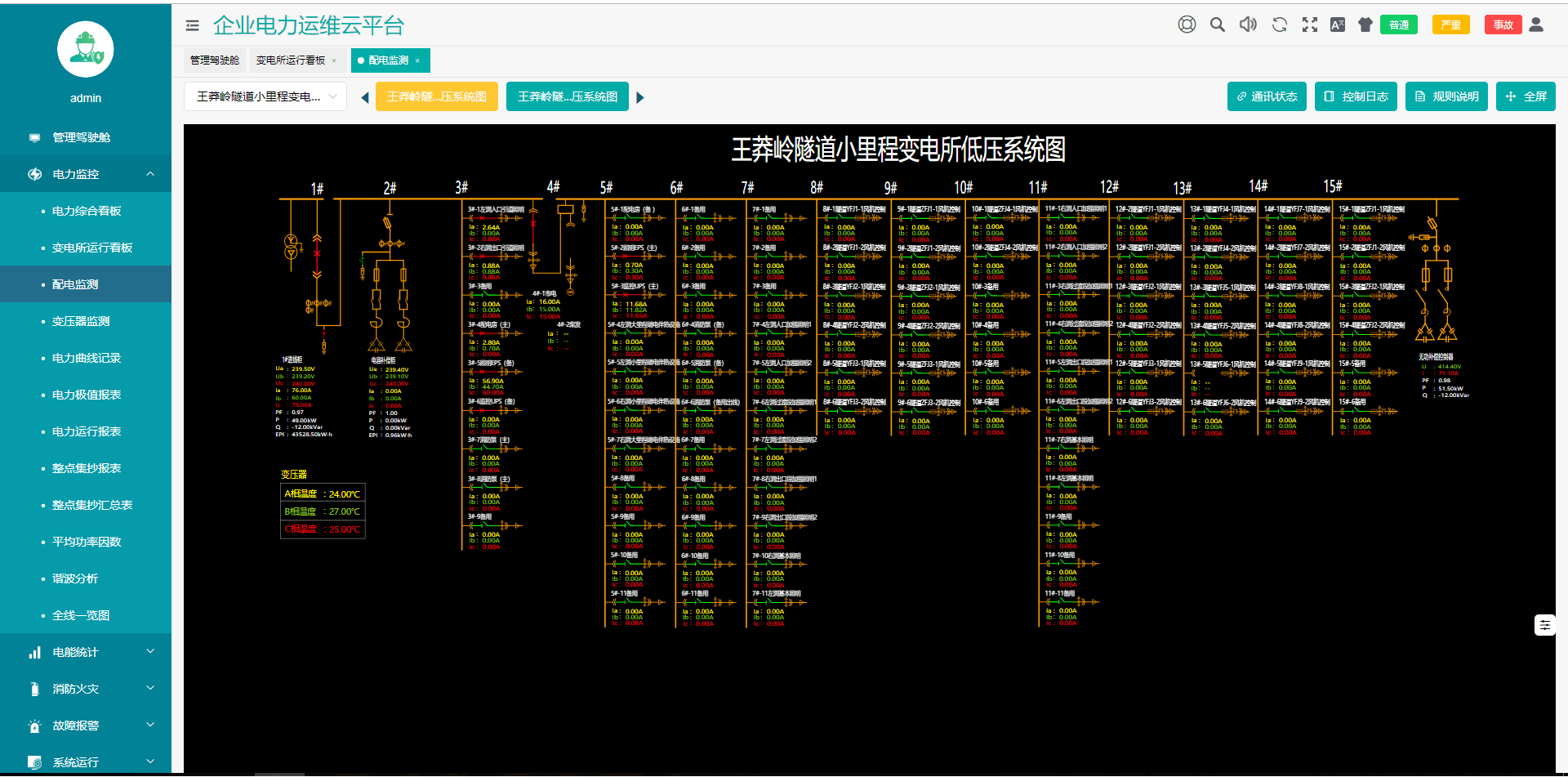The width and height of the screenshot is (1568, 777).
Task: Click the A相温度 24.00℃ reading
Action: click(323, 493)
